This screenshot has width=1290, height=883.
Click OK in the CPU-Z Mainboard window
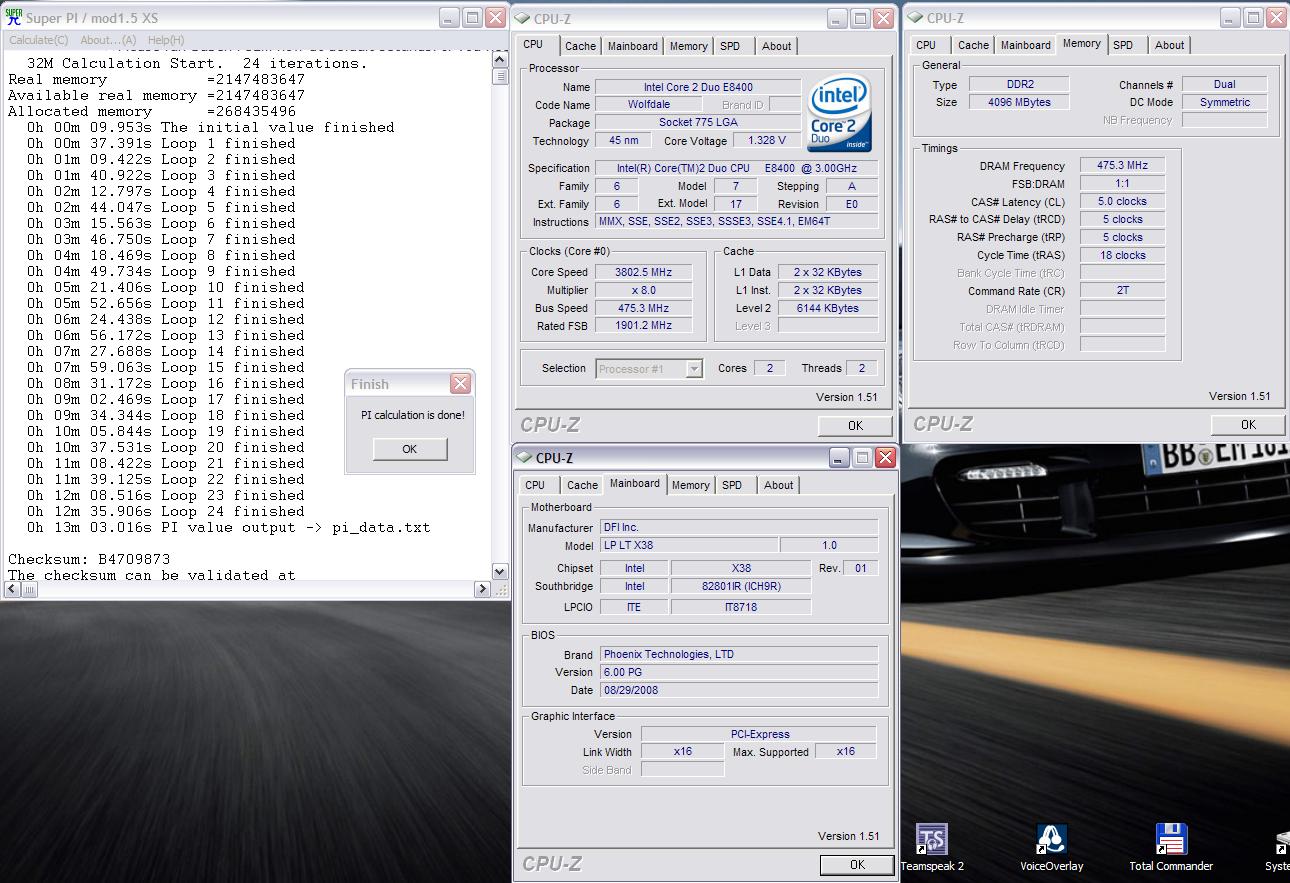(x=857, y=864)
